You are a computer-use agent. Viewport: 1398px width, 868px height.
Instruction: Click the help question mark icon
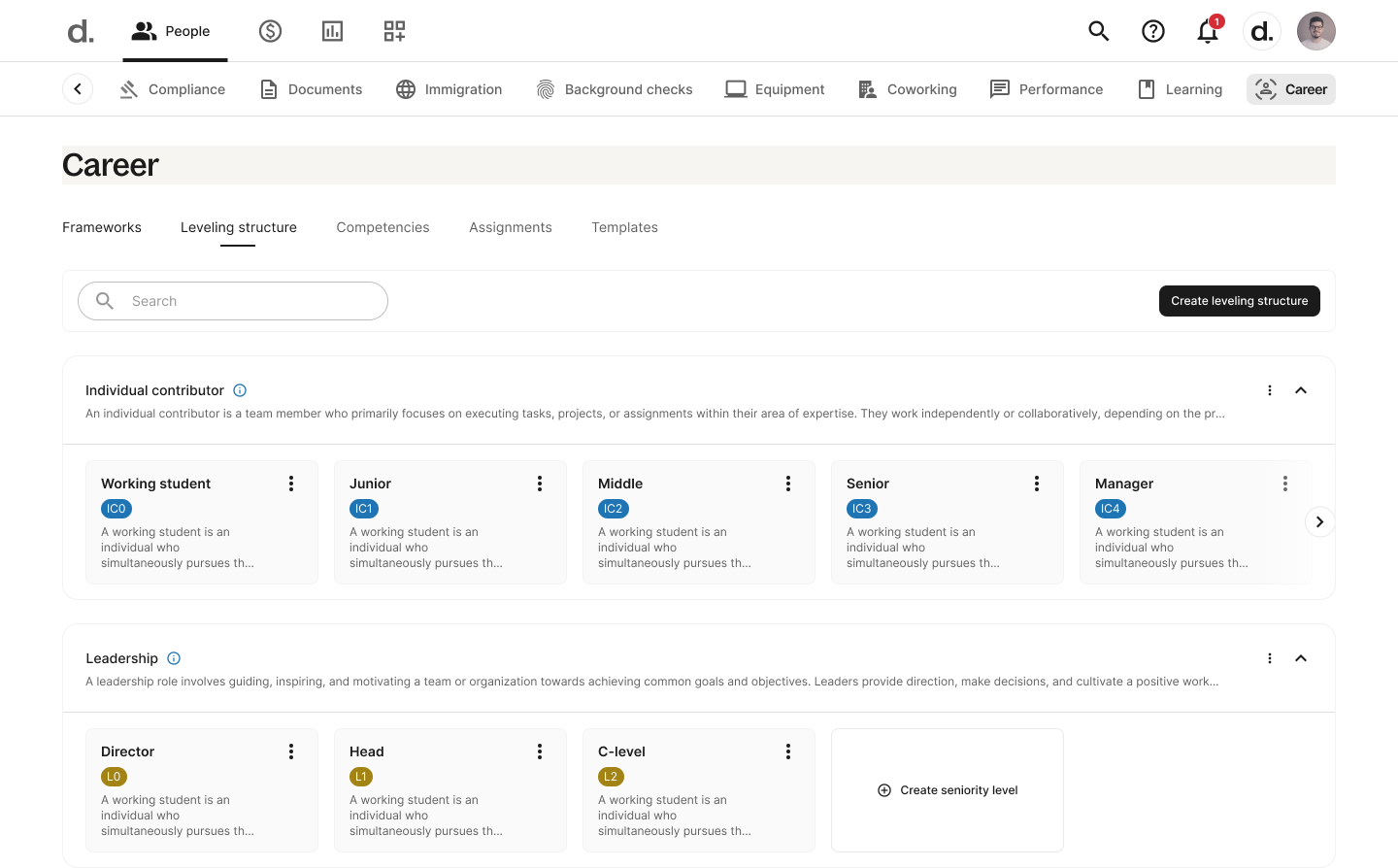pyautogui.click(x=1152, y=31)
